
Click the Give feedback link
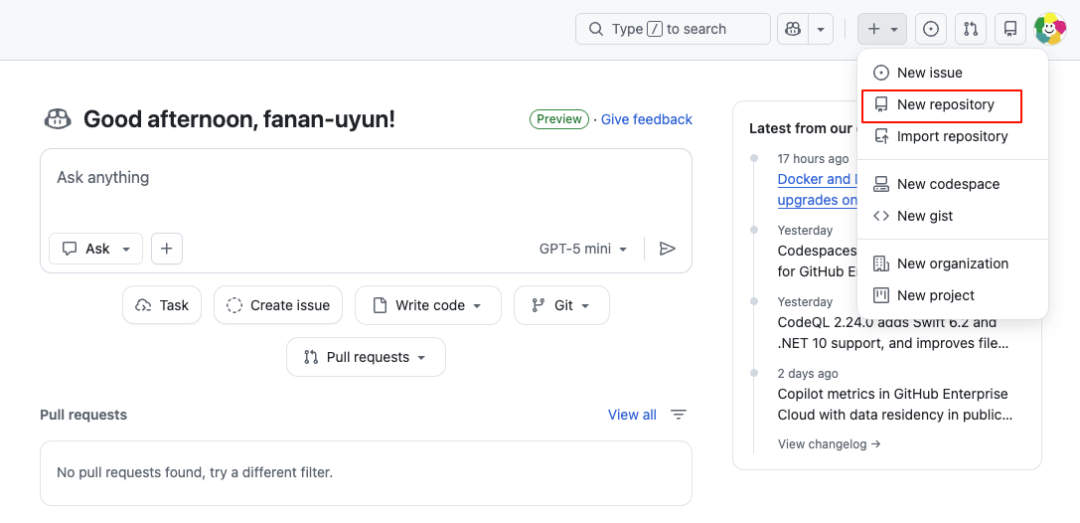646,120
